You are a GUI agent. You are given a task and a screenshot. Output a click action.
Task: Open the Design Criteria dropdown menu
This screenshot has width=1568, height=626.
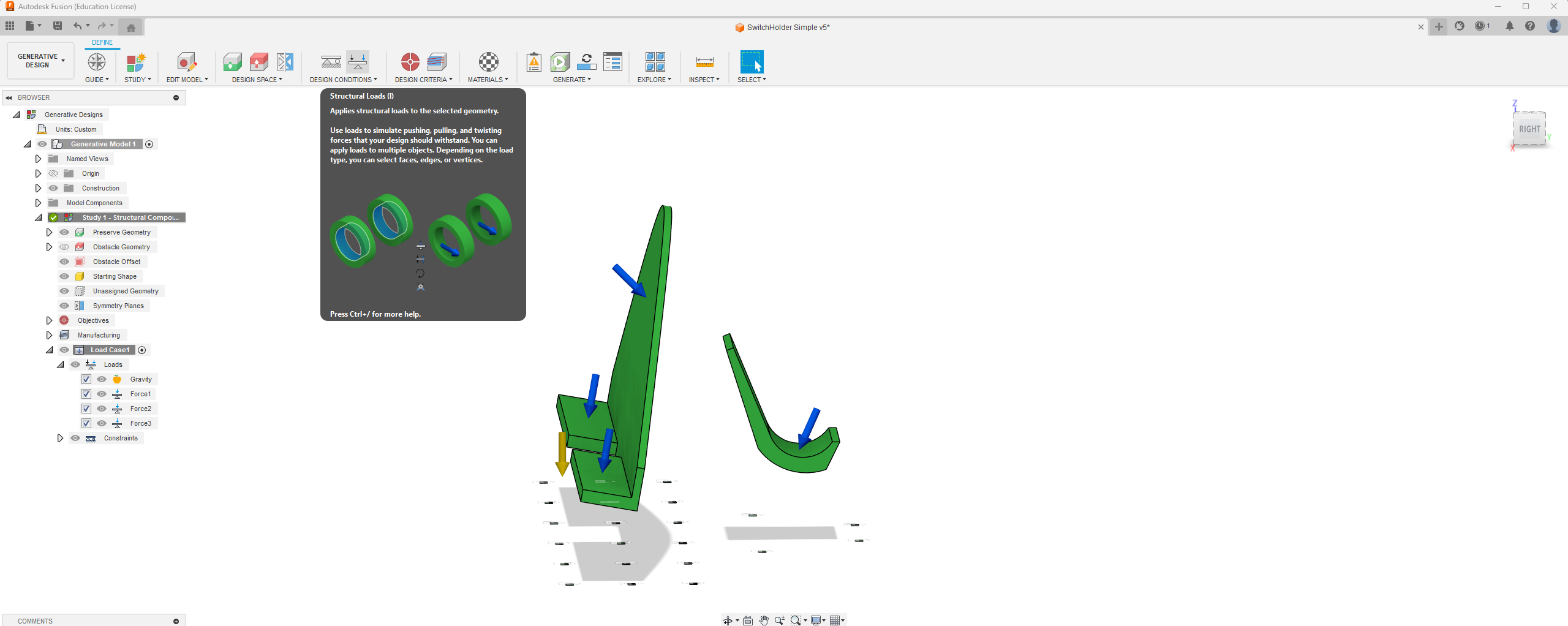pos(423,80)
